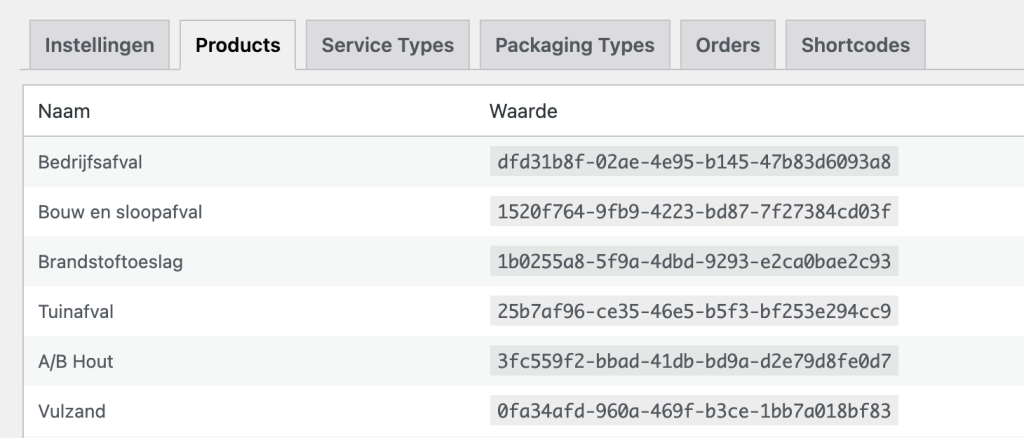
Task: Select the Bouw en sloopafval ID code
Action: [x=693, y=212]
